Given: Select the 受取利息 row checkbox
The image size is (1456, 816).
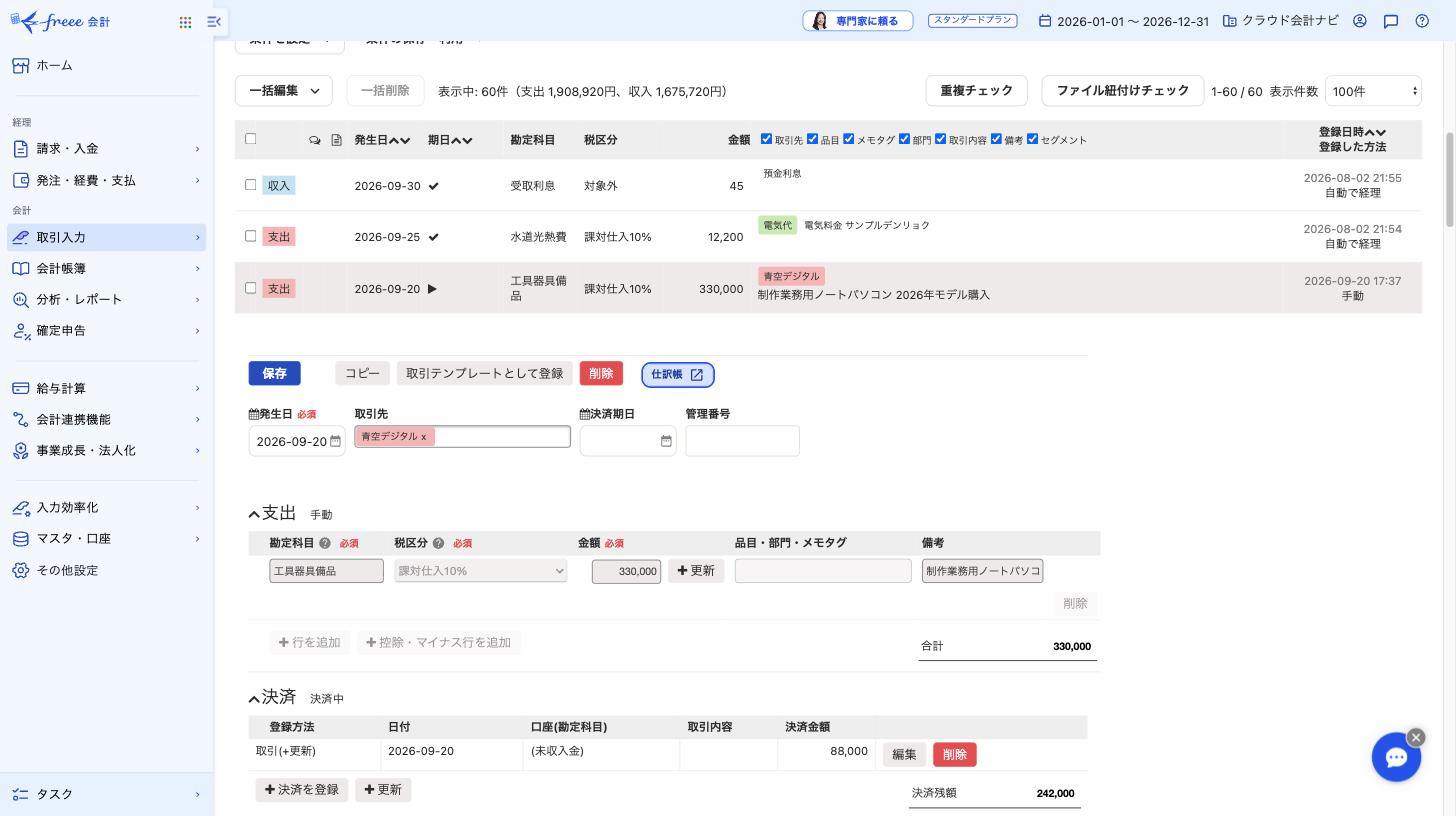Looking at the screenshot, I should tap(250, 185).
